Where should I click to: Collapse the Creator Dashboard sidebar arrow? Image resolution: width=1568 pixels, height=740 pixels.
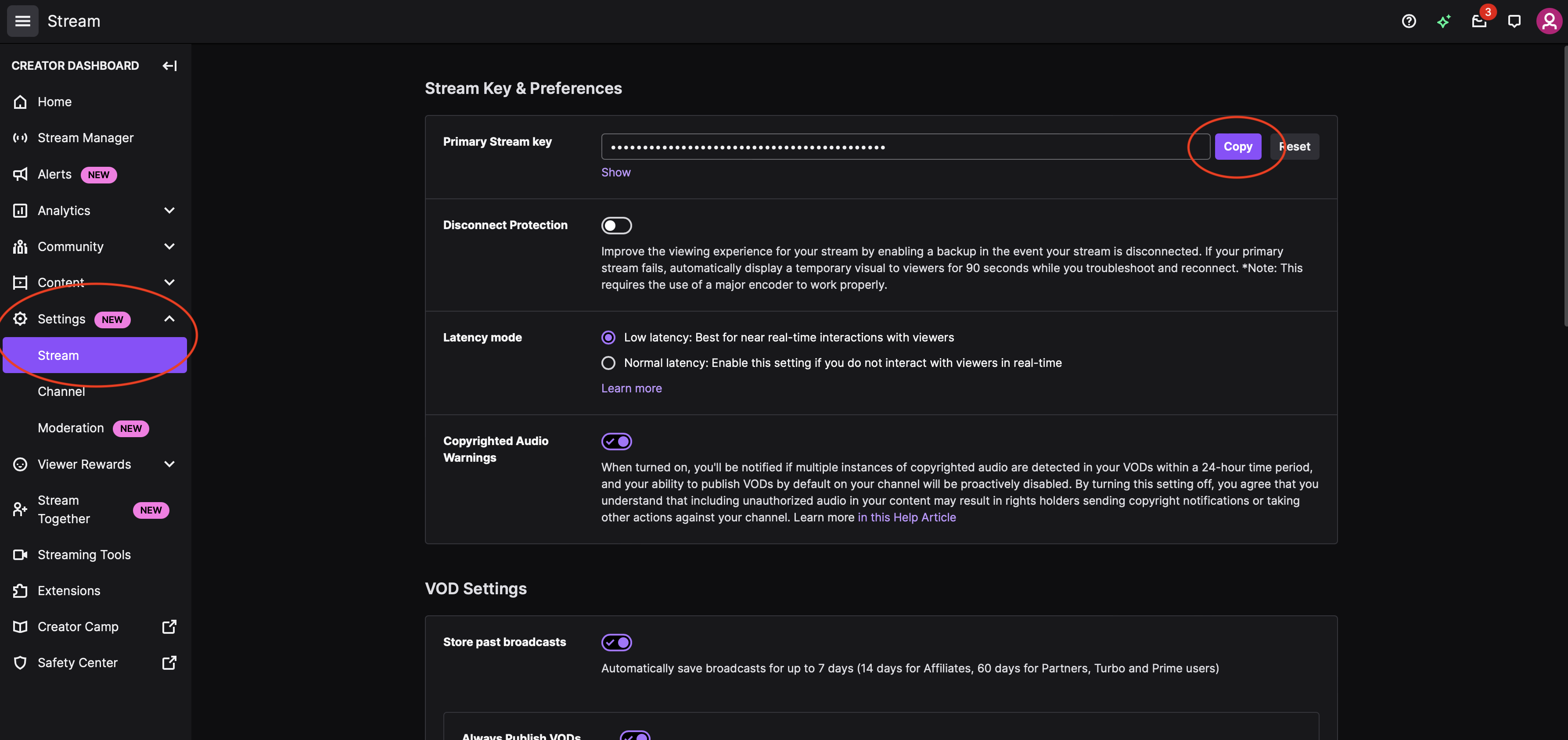tap(169, 66)
